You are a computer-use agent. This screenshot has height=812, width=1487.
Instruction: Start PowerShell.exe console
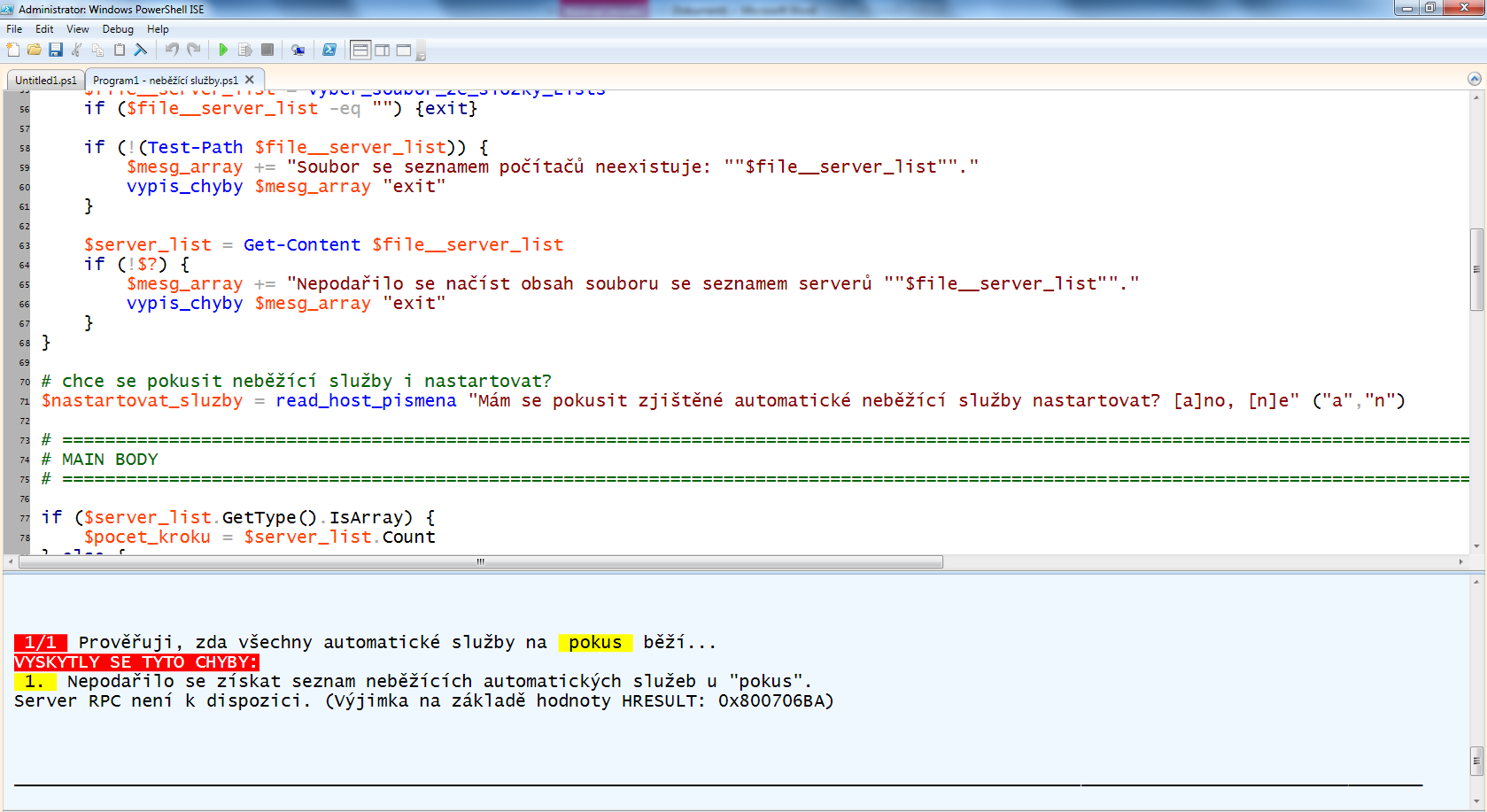coord(329,50)
